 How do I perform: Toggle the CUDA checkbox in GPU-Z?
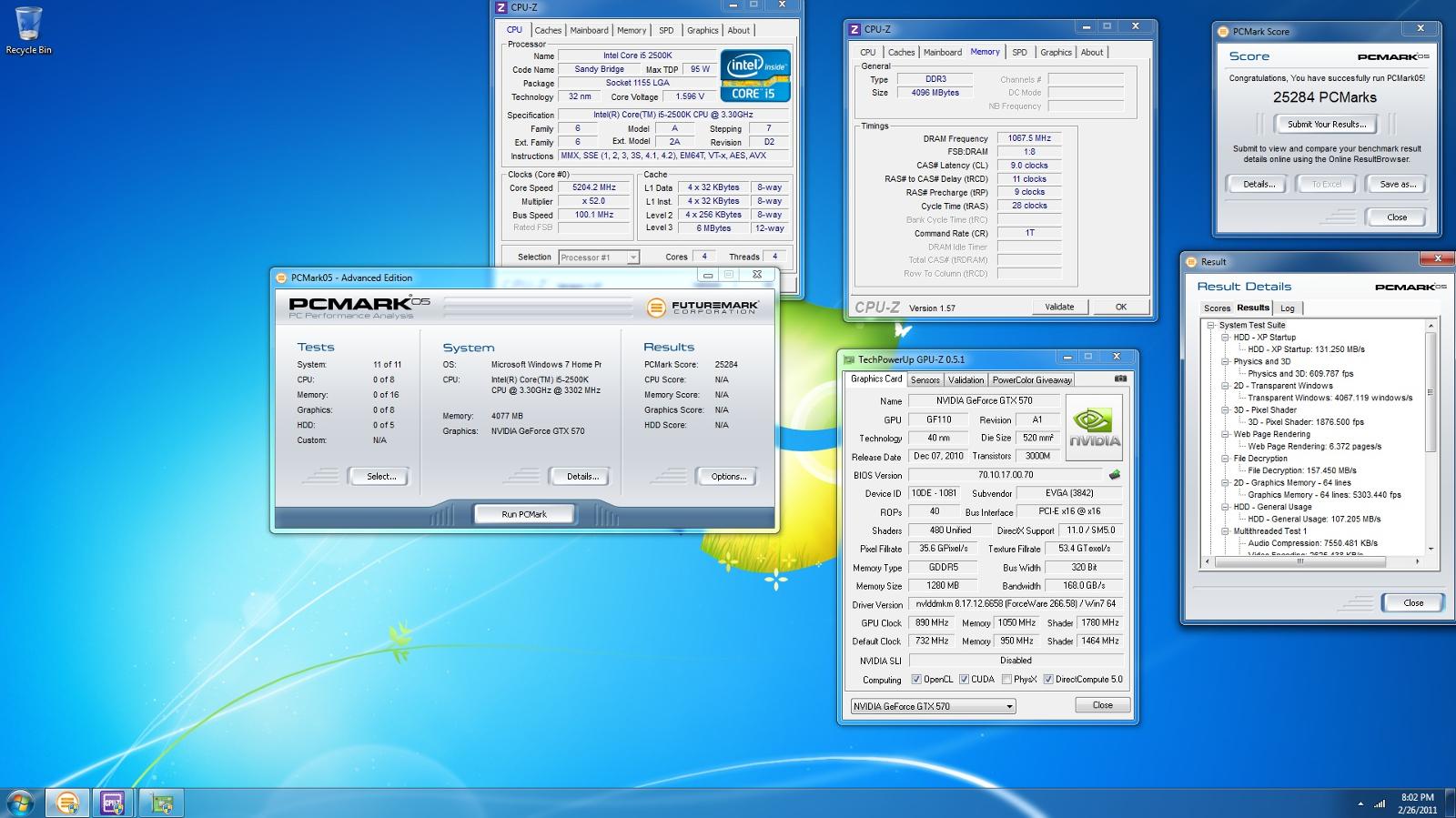(963, 680)
